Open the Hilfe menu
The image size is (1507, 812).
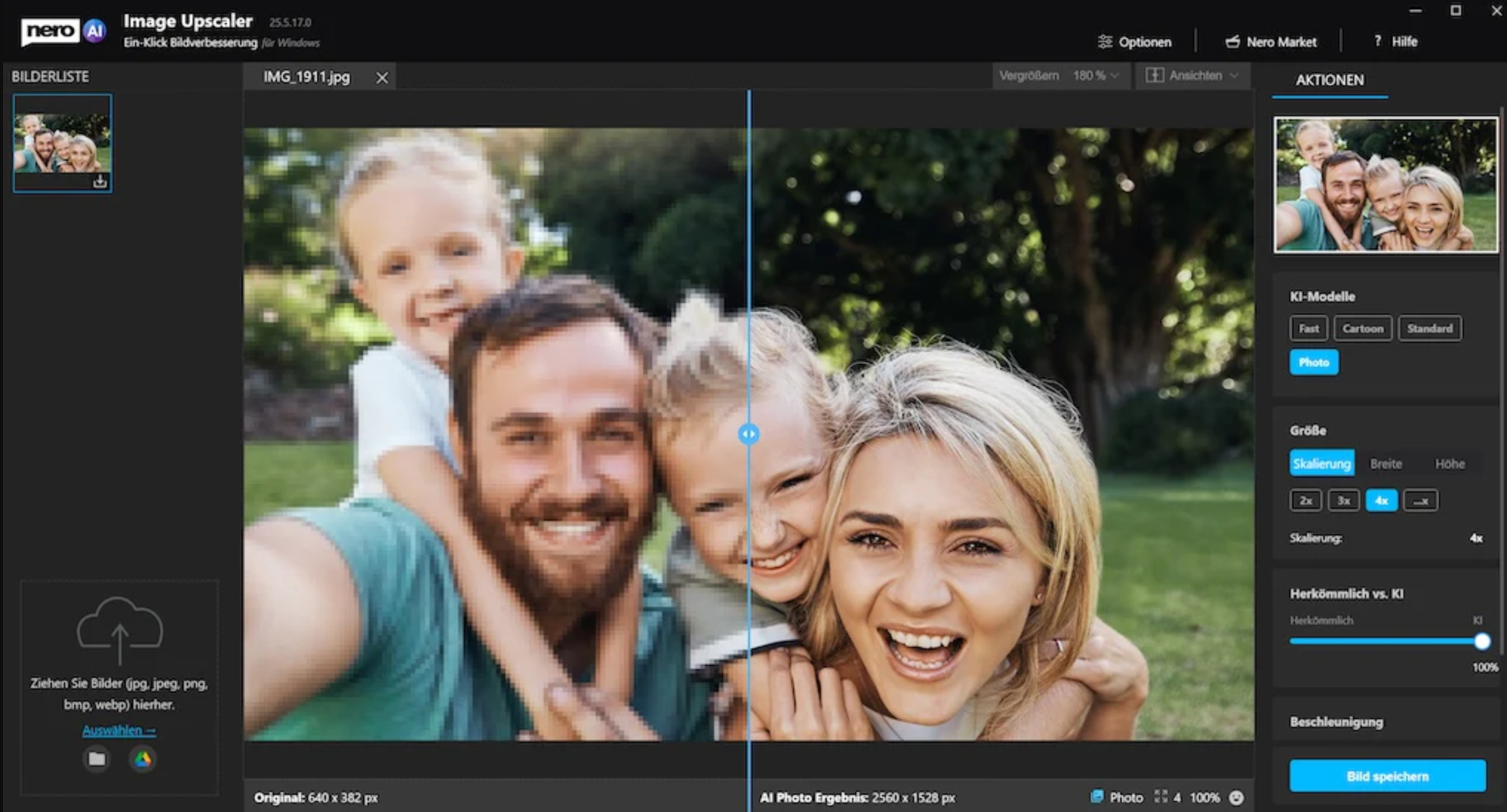pos(1395,41)
